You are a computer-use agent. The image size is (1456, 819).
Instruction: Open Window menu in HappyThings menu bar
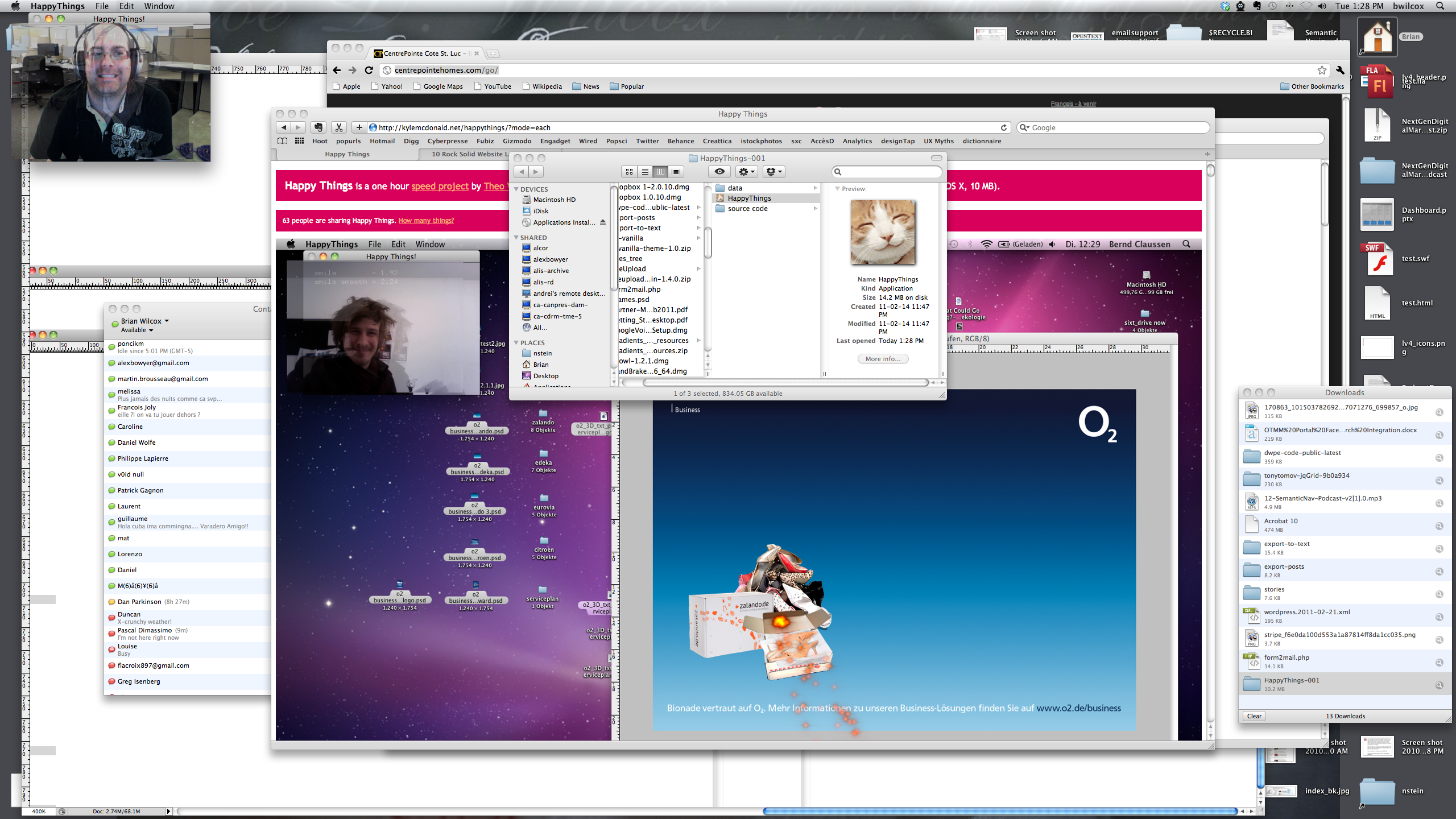[x=159, y=6]
